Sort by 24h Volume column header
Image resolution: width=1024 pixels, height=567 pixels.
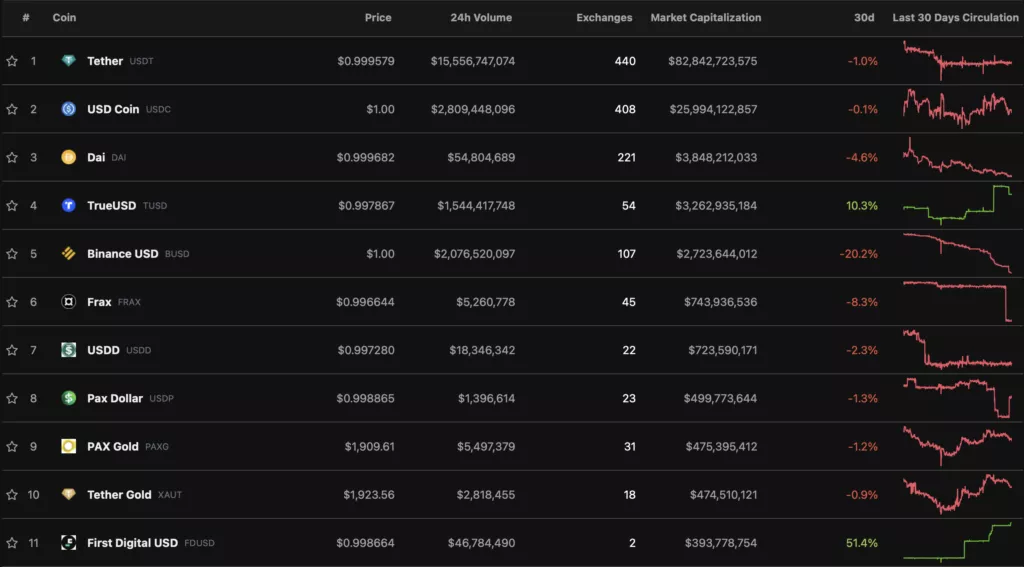pos(482,17)
